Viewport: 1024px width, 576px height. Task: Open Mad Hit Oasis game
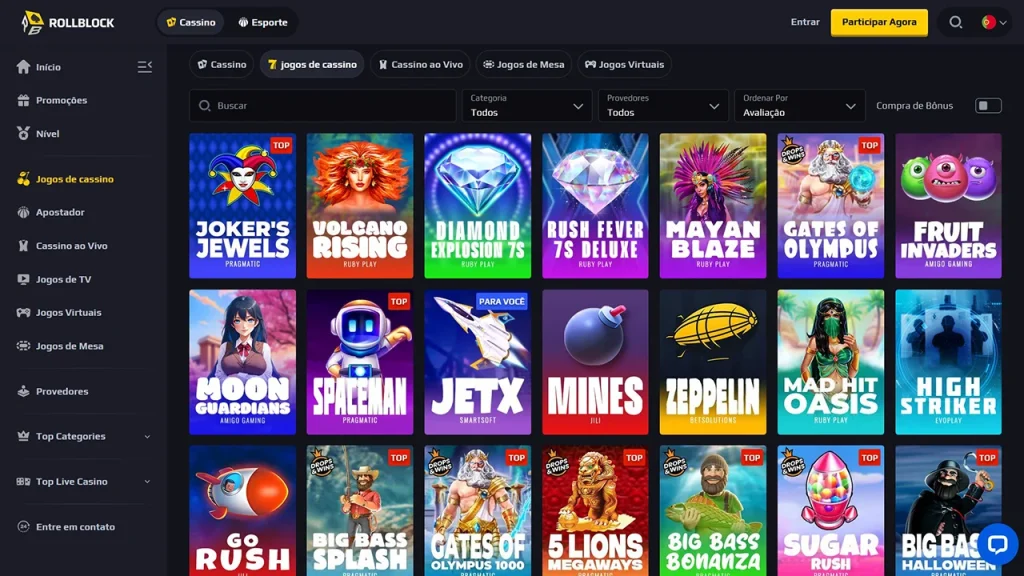click(x=831, y=362)
